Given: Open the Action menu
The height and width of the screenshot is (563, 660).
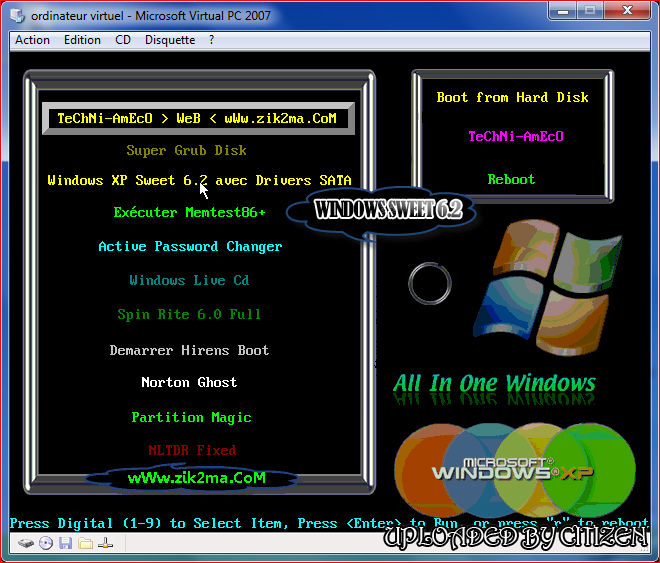Looking at the screenshot, I should coord(32,40).
